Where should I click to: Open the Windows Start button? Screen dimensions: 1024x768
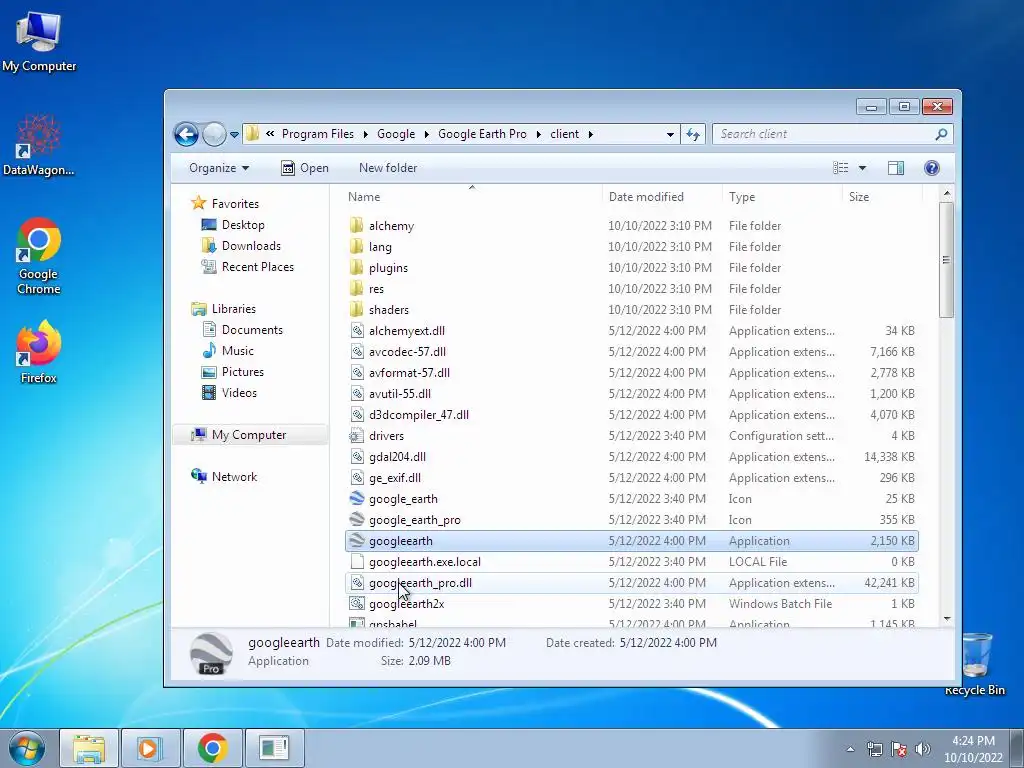coord(26,748)
